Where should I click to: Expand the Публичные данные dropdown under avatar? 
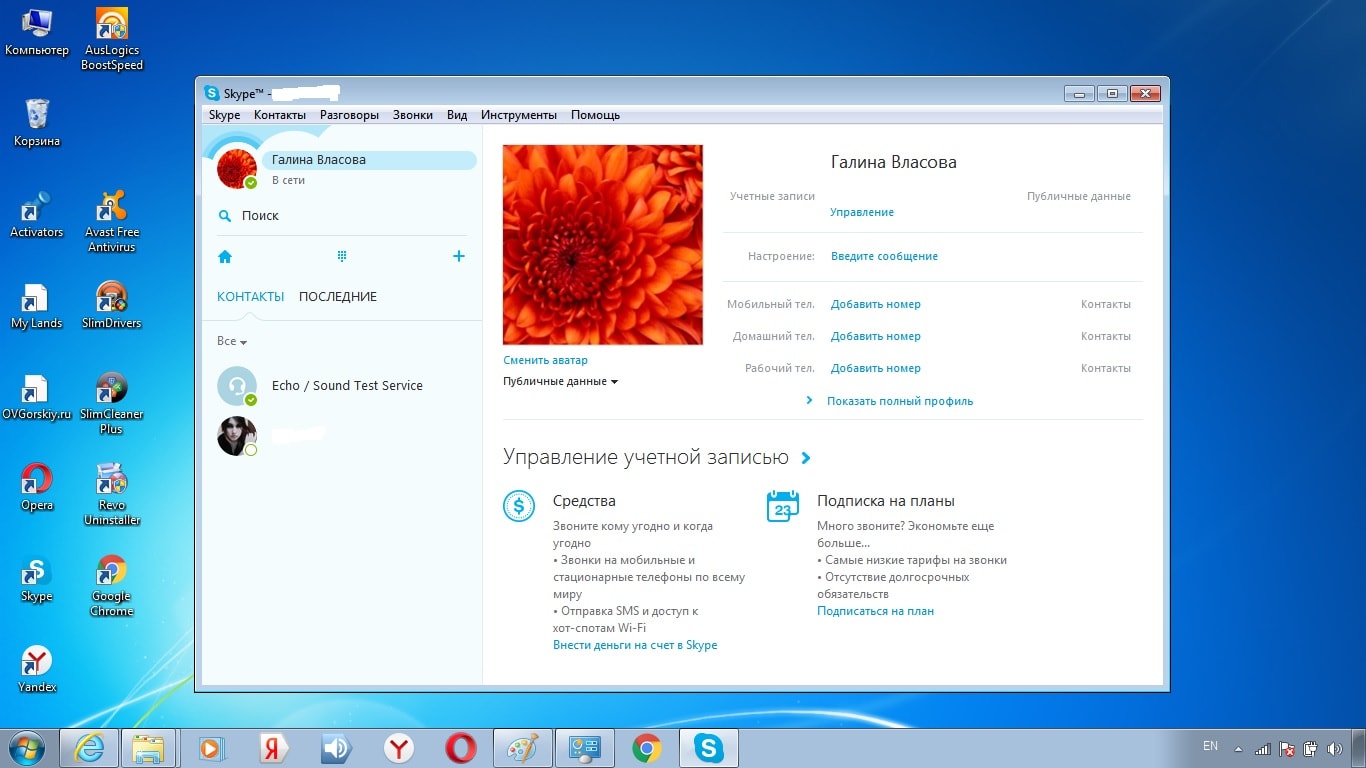point(561,382)
